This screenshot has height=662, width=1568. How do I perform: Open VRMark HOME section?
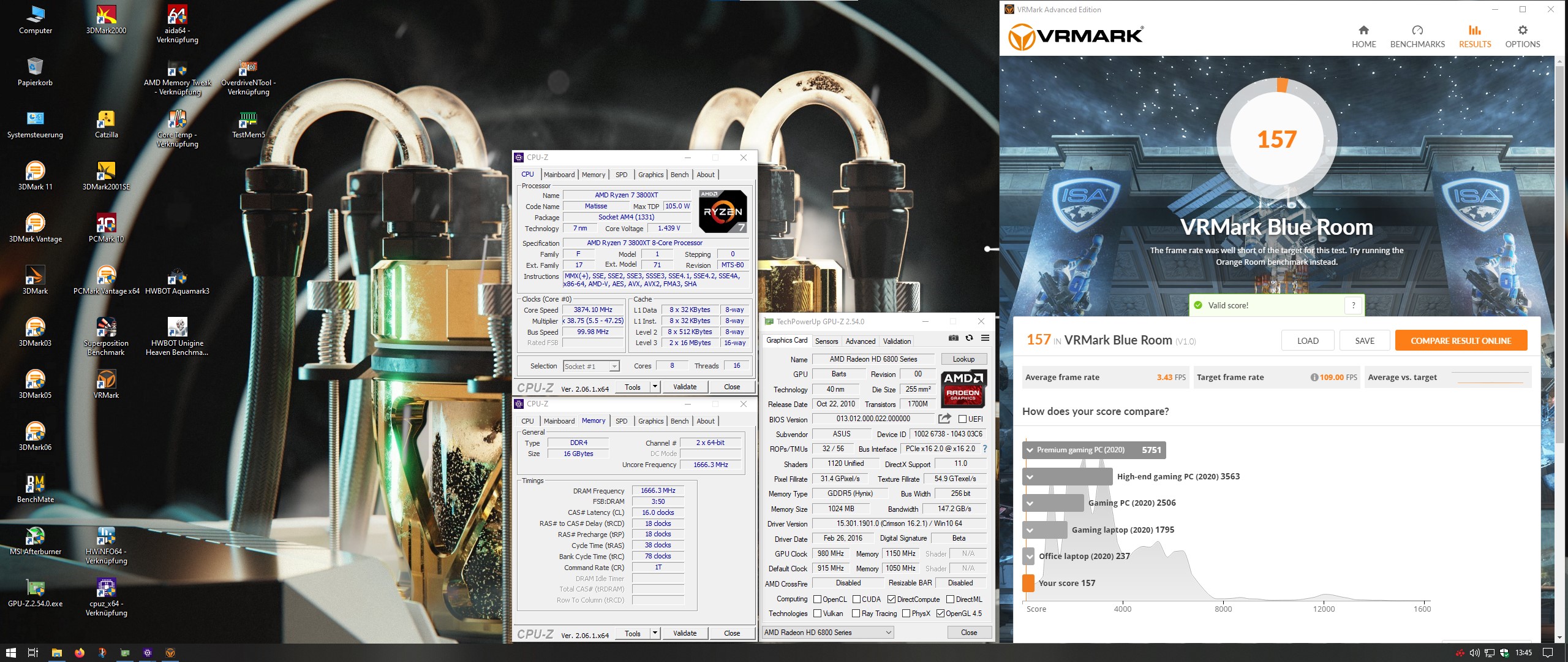(x=1363, y=37)
